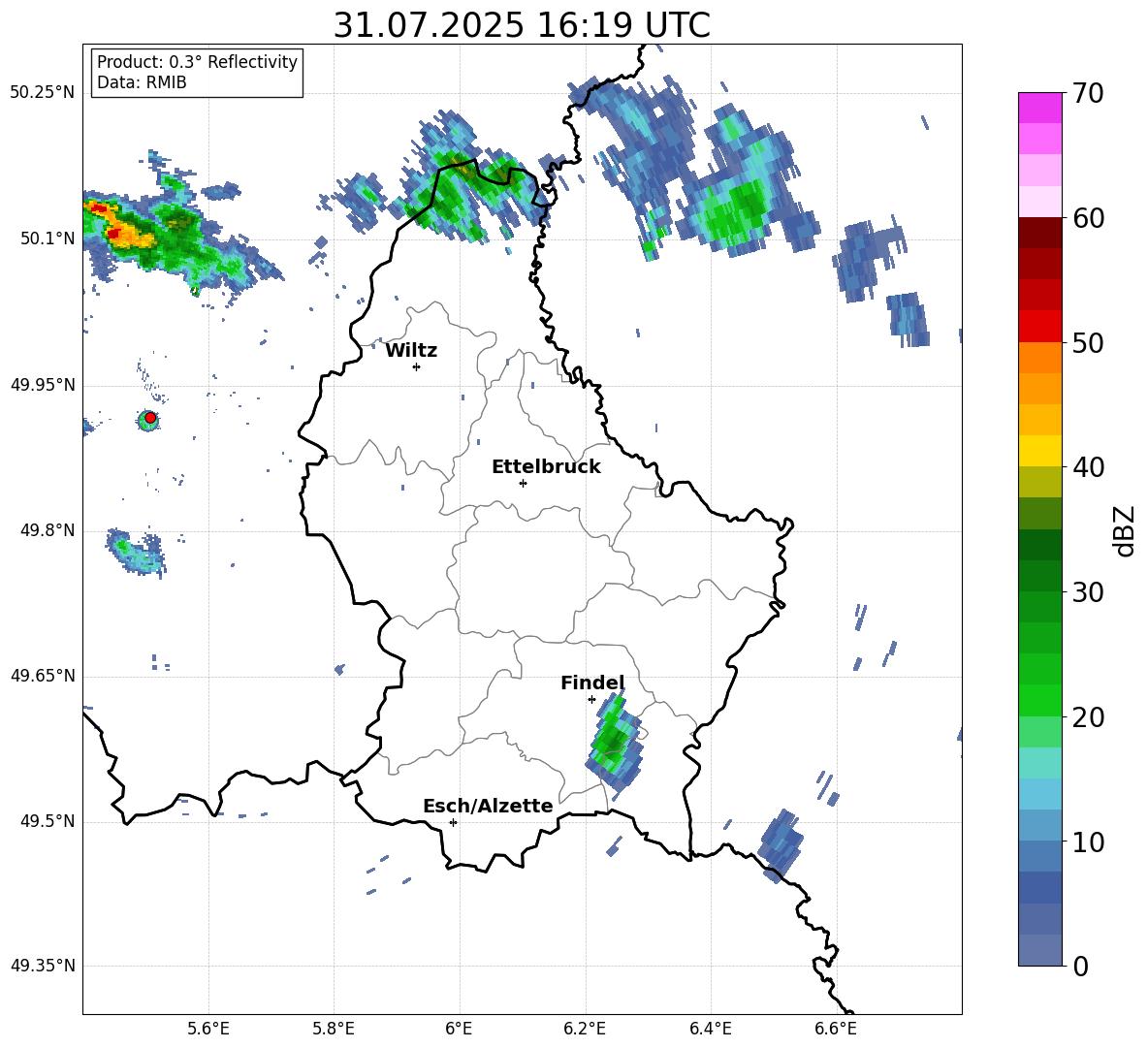Click the red dot radar location marker
1148x1048 pixels.
[x=150, y=418]
